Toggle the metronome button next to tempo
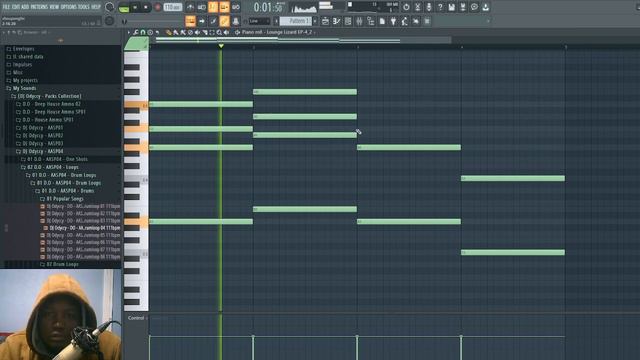Image resolution: width=640 pixels, height=360 pixels. [x=190, y=7]
